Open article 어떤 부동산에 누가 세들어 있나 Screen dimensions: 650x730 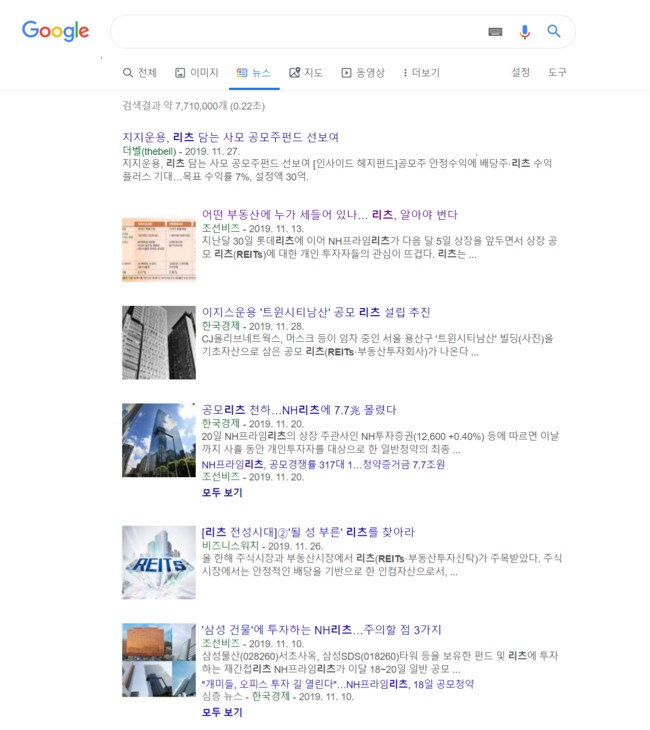click(x=330, y=215)
